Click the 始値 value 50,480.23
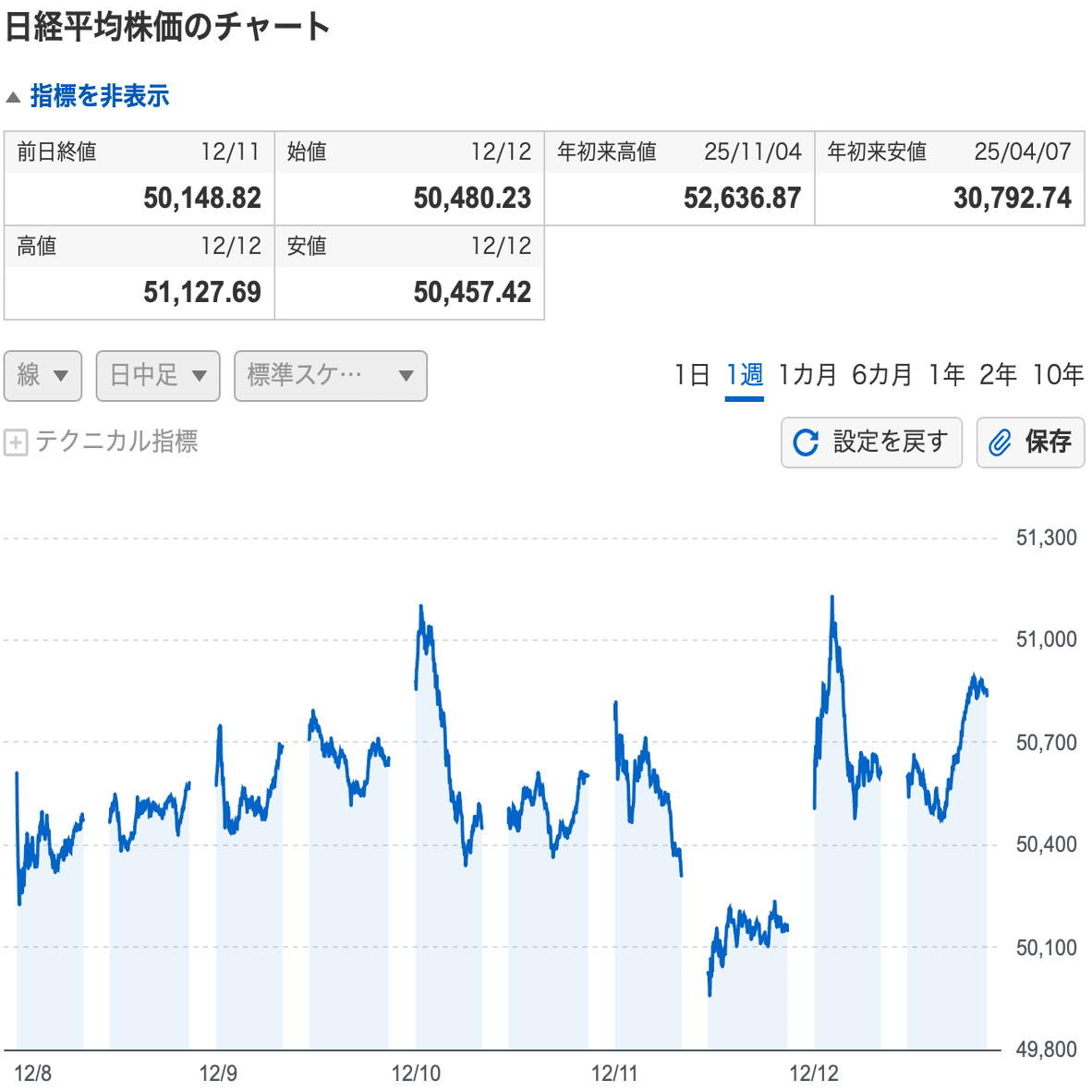Screen dimensions: 1092x1092 (x=472, y=198)
